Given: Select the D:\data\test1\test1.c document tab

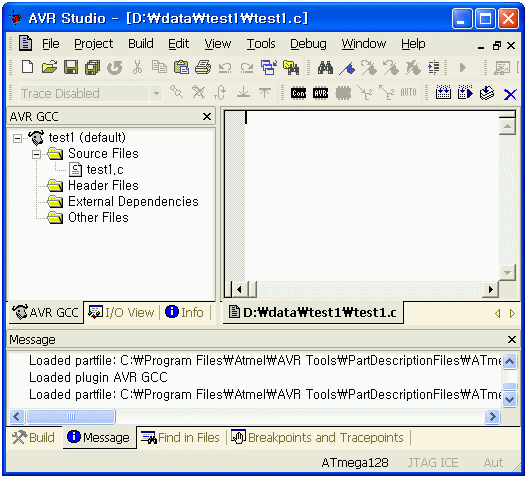Looking at the screenshot, I should 313,313.
